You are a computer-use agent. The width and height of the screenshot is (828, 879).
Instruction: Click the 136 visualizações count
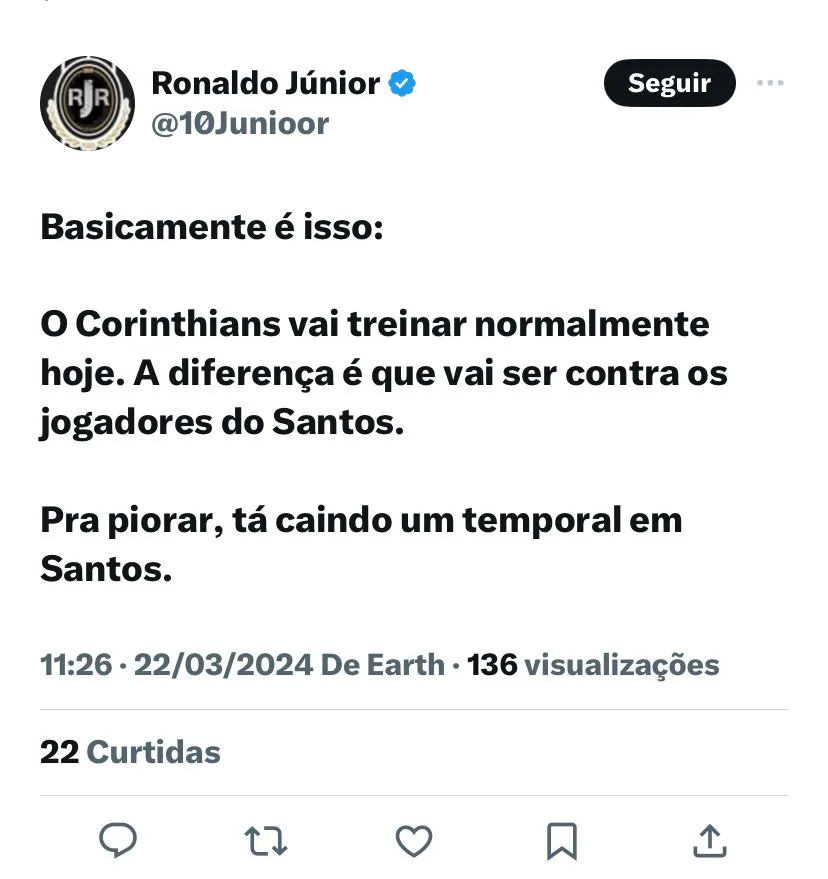594,665
